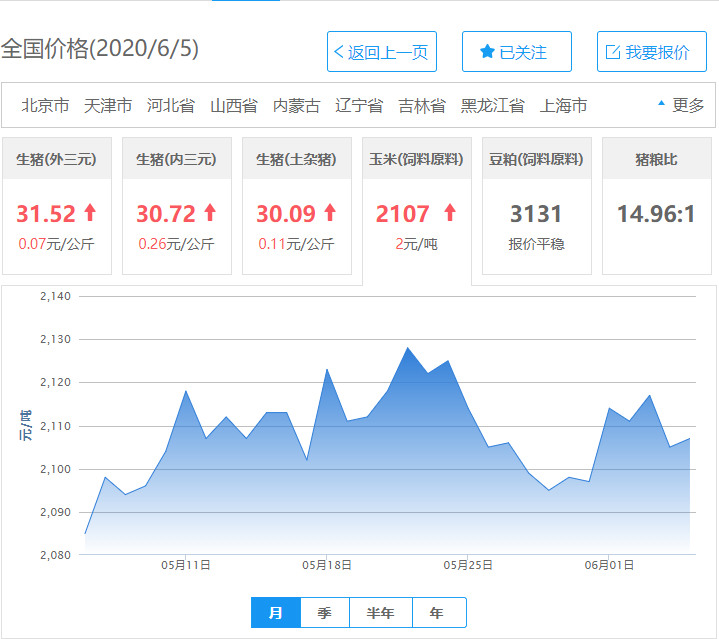This screenshot has height=639, width=719.
Task: Click the 0.07元/公斤 change text
Action: [56, 244]
